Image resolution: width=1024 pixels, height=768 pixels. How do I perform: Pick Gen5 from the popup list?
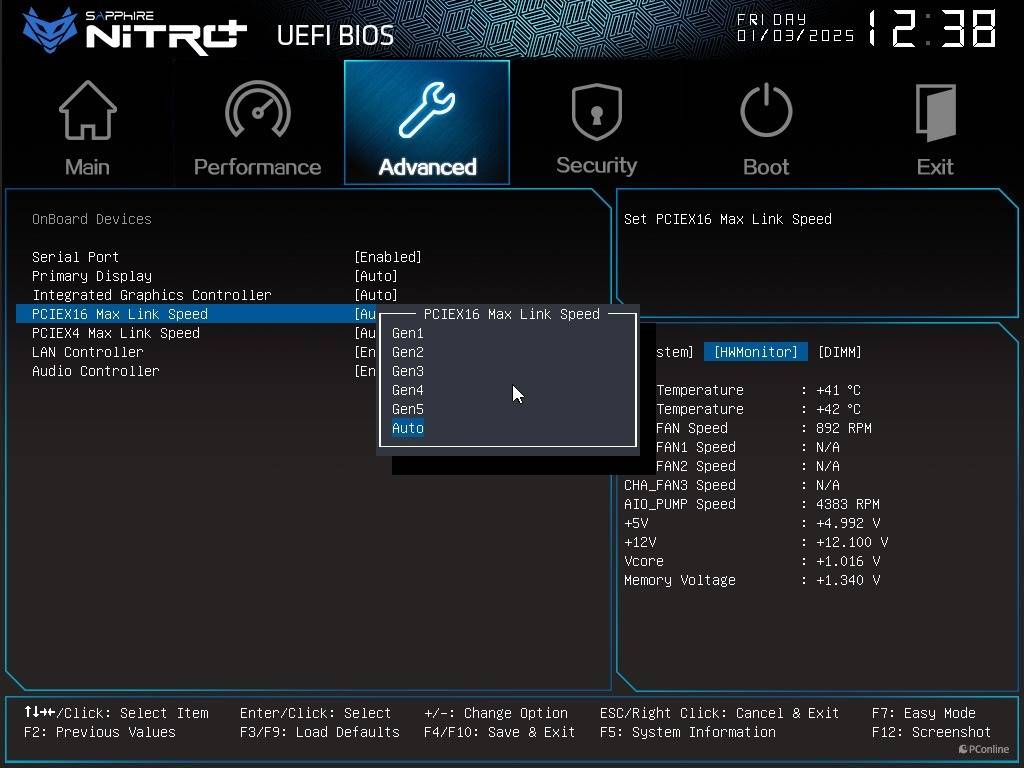(408, 409)
